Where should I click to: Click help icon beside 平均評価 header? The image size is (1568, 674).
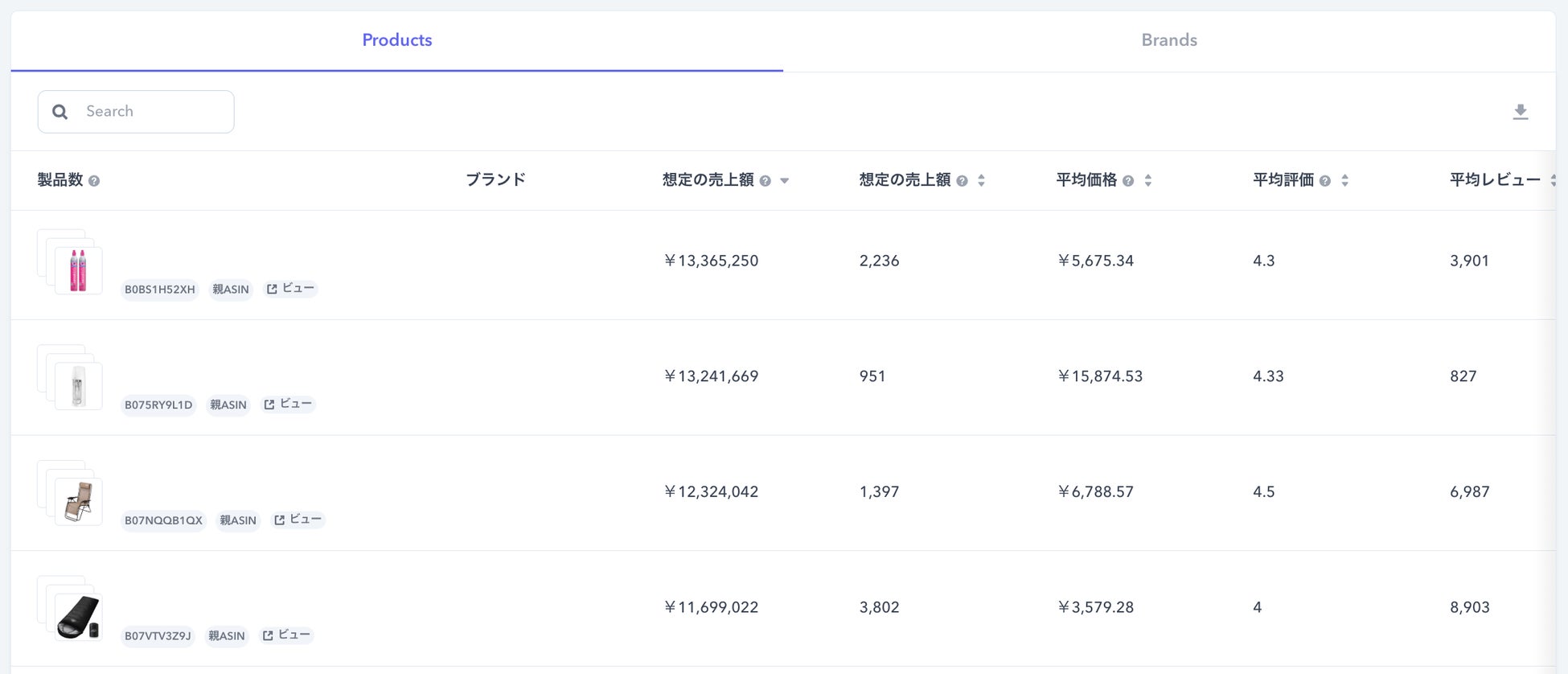(x=1325, y=181)
